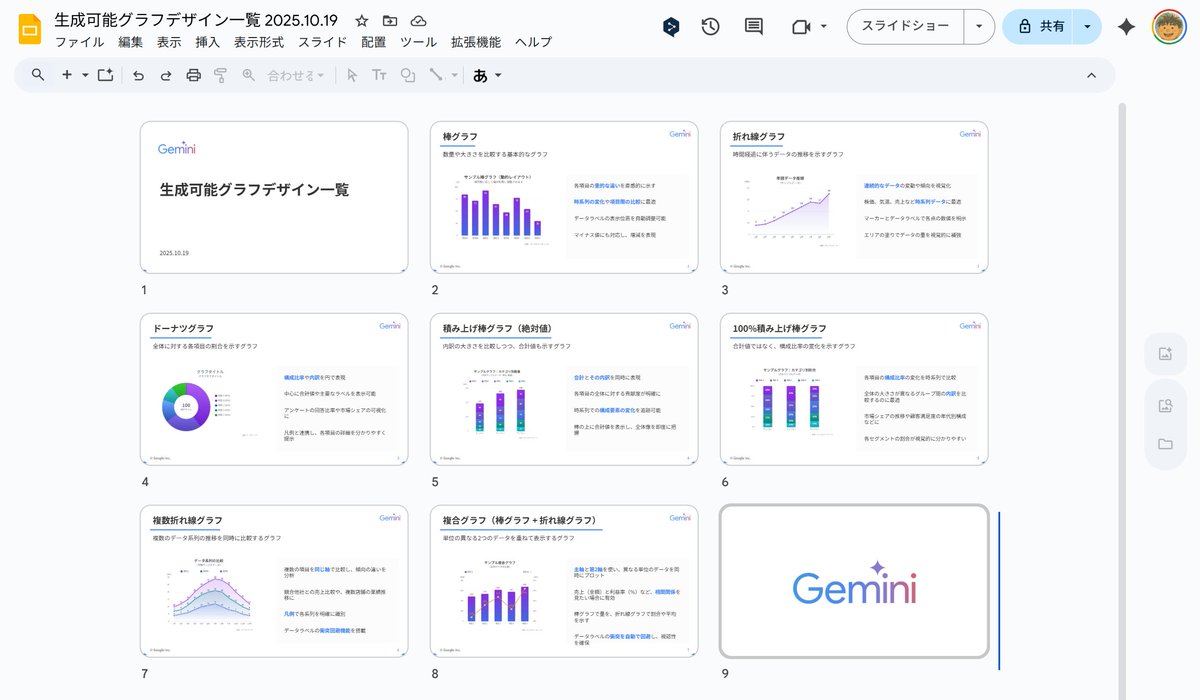Click the zoom magnifier tool
Viewport: 1200px width, 700px height.
(249, 75)
